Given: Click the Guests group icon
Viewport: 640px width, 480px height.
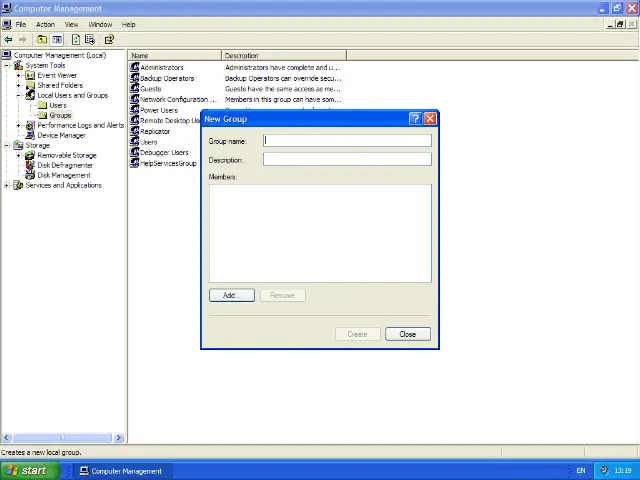Looking at the screenshot, I should 134,88.
